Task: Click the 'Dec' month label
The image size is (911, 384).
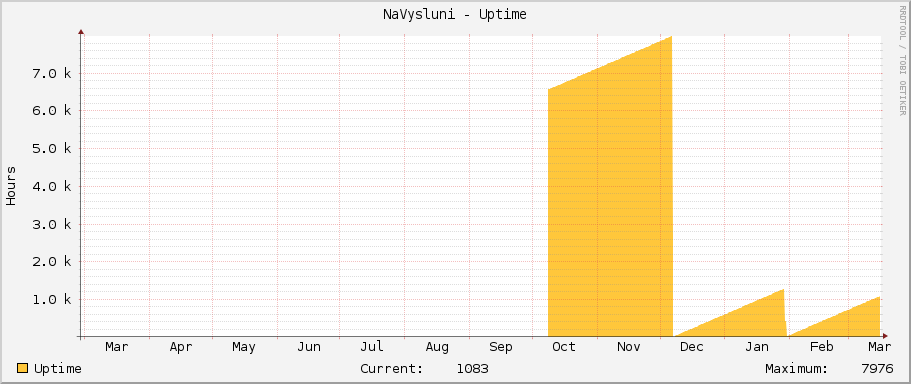Action: 691,347
